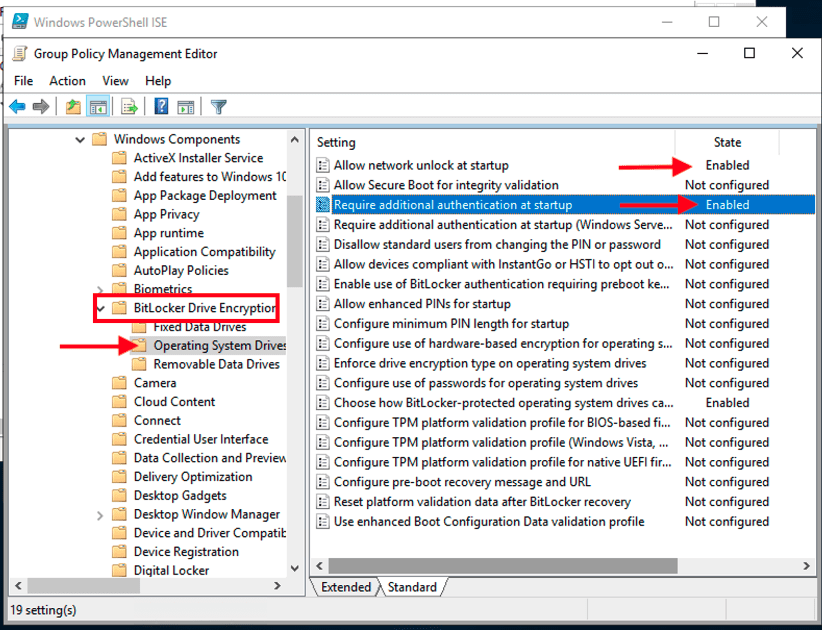This screenshot has width=822, height=630.
Task: Open the Action menu
Action: pos(67,81)
